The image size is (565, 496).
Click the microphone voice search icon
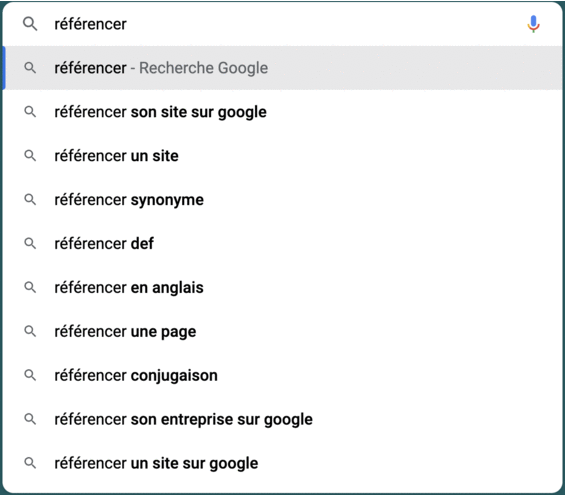tap(533, 24)
